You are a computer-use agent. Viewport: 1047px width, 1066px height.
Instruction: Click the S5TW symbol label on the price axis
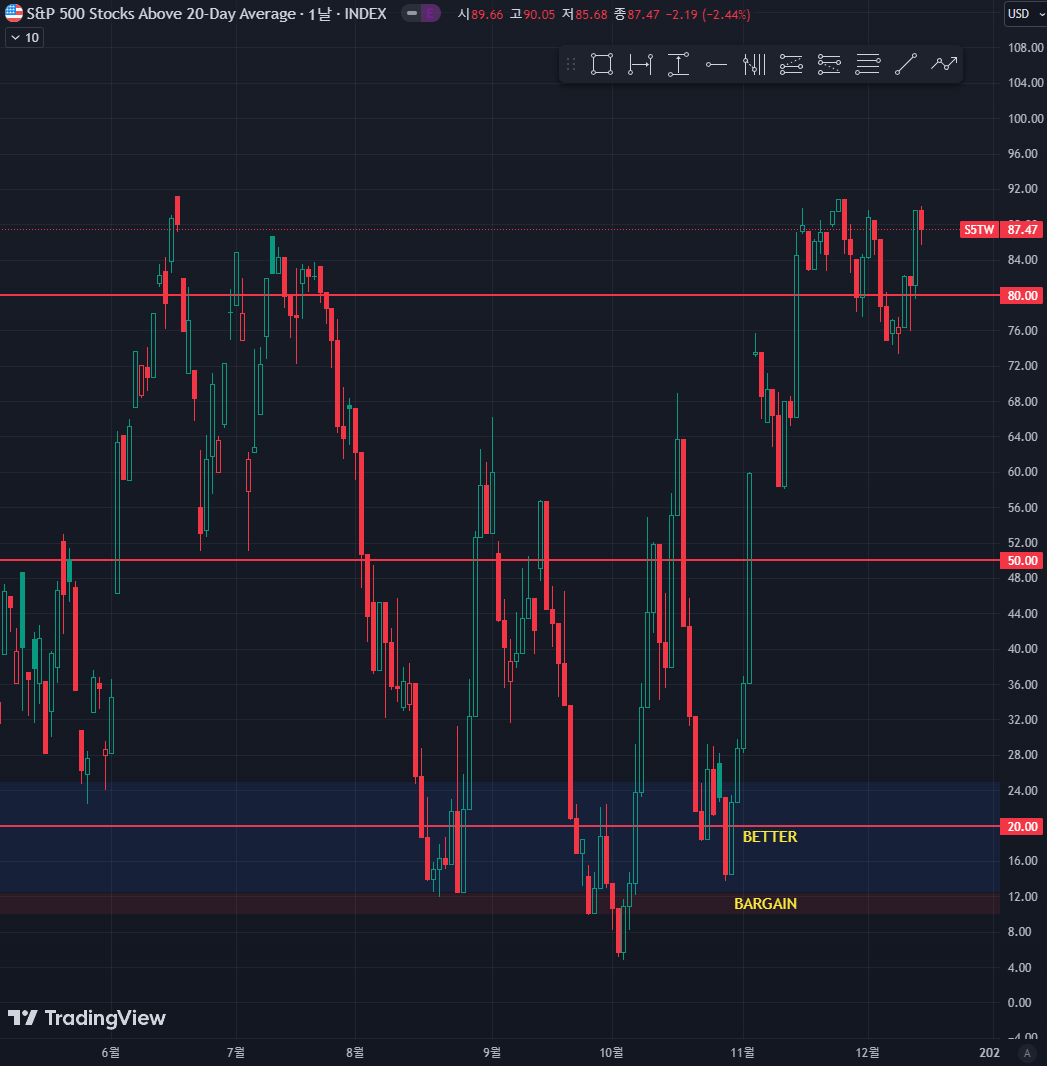click(x=978, y=230)
